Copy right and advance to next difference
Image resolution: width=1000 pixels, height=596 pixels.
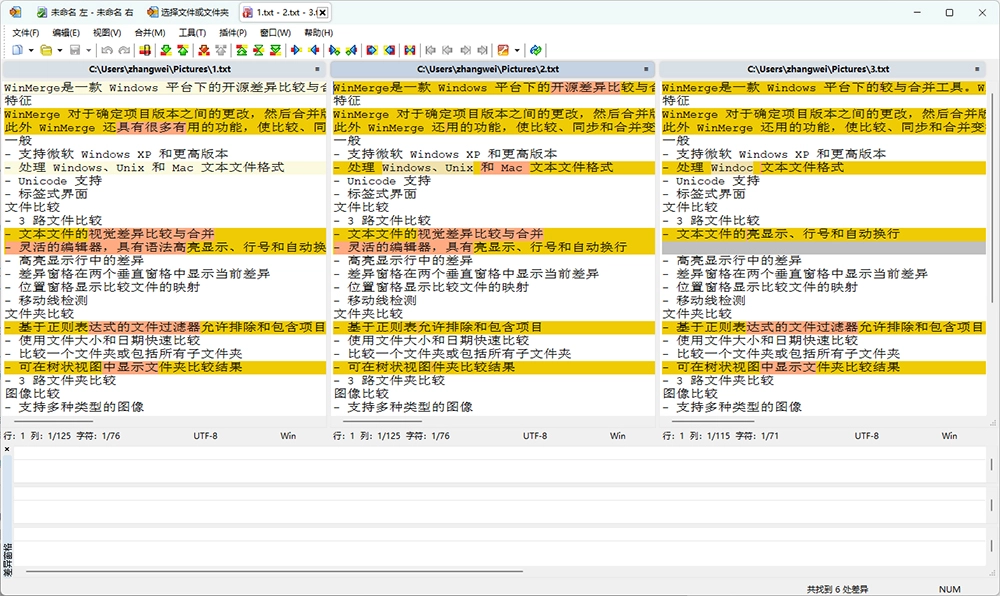(334, 50)
